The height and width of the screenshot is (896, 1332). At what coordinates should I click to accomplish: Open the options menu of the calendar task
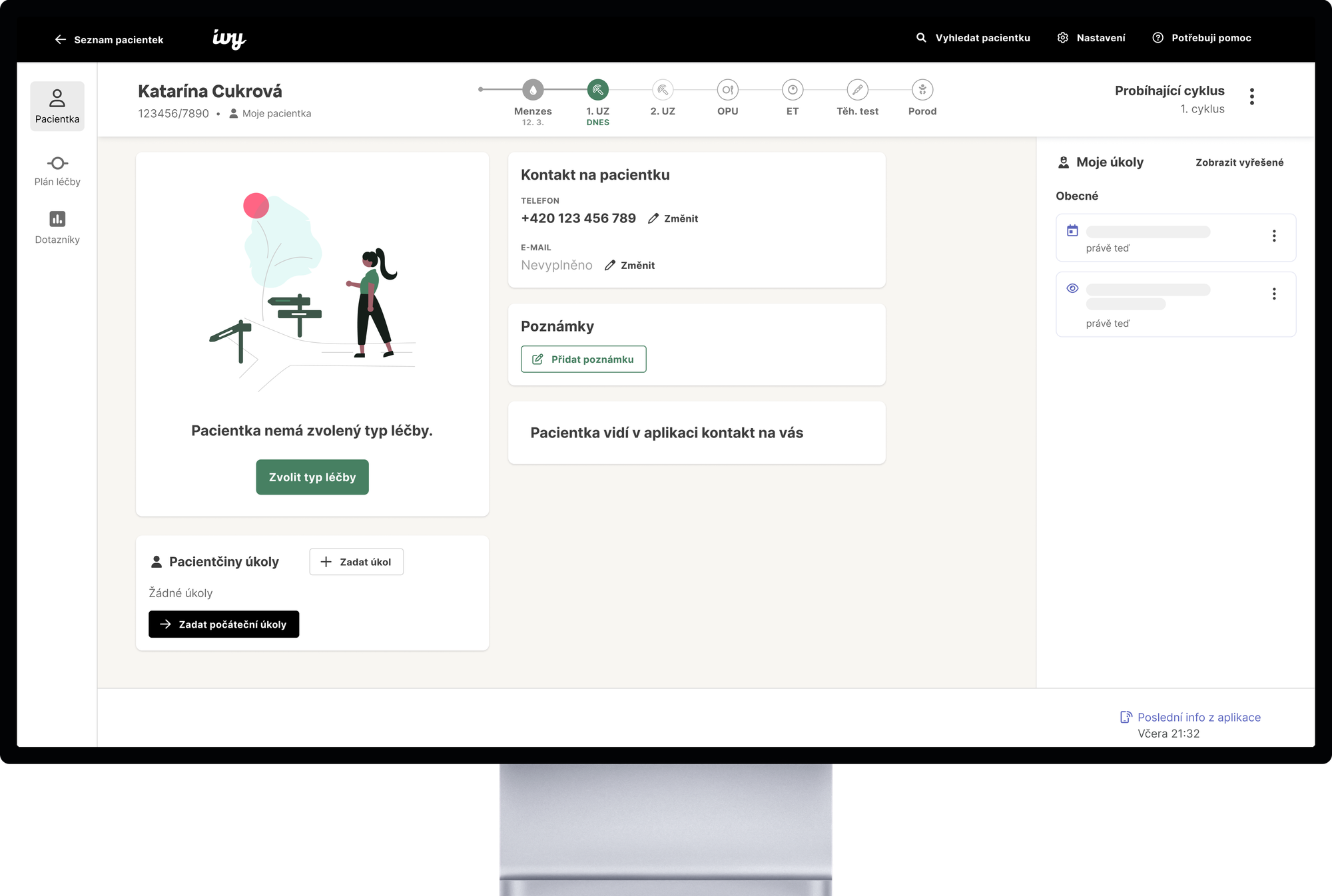(x=1274, y=236)
